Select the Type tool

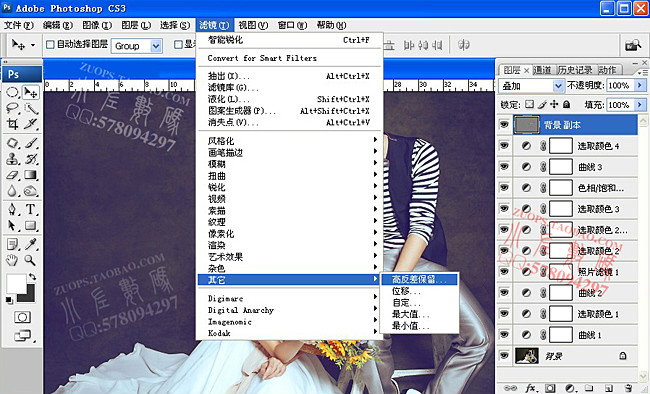(x=31, y=209)
